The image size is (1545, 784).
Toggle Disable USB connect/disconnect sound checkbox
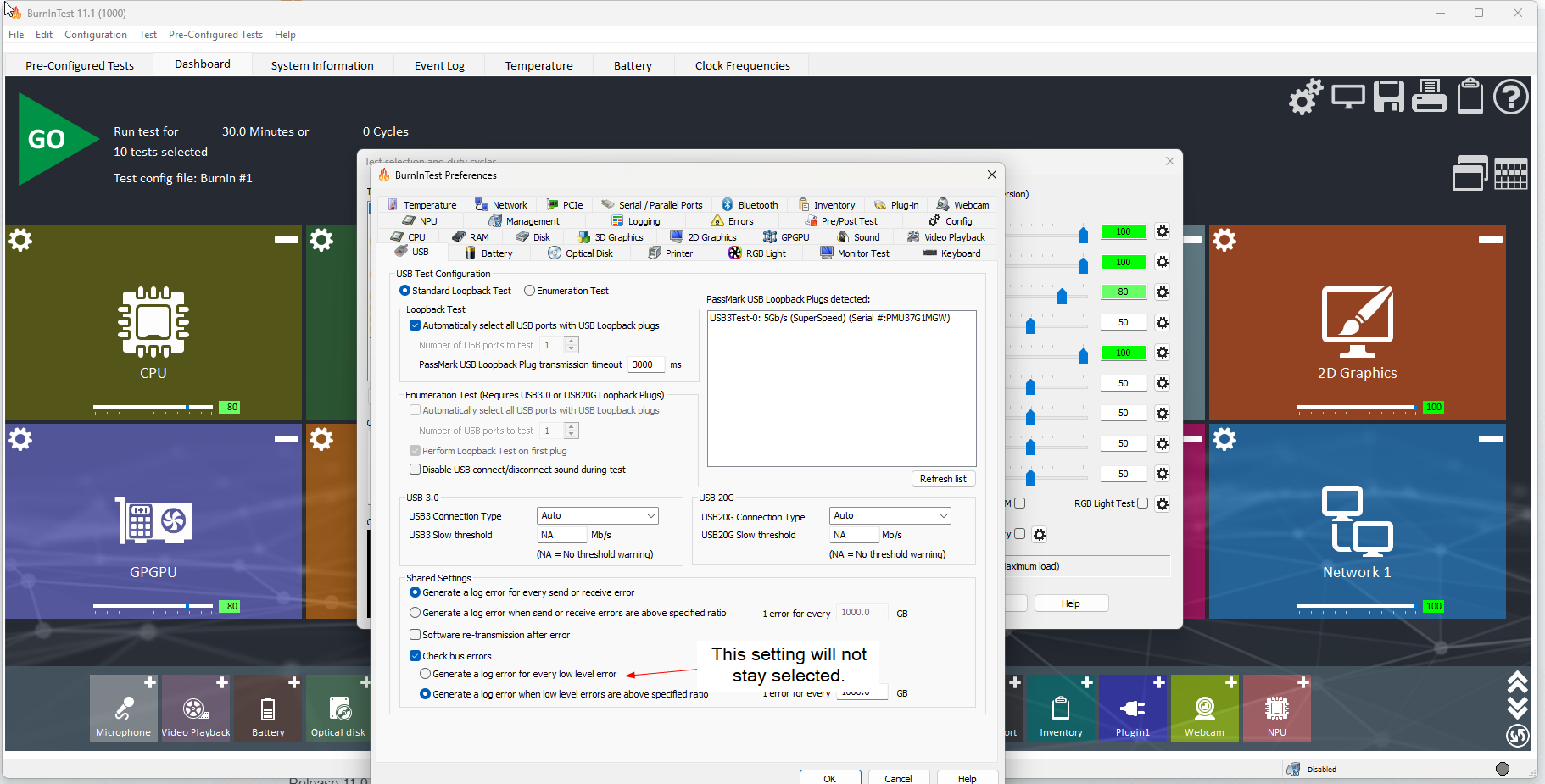[x=415, y=470]
